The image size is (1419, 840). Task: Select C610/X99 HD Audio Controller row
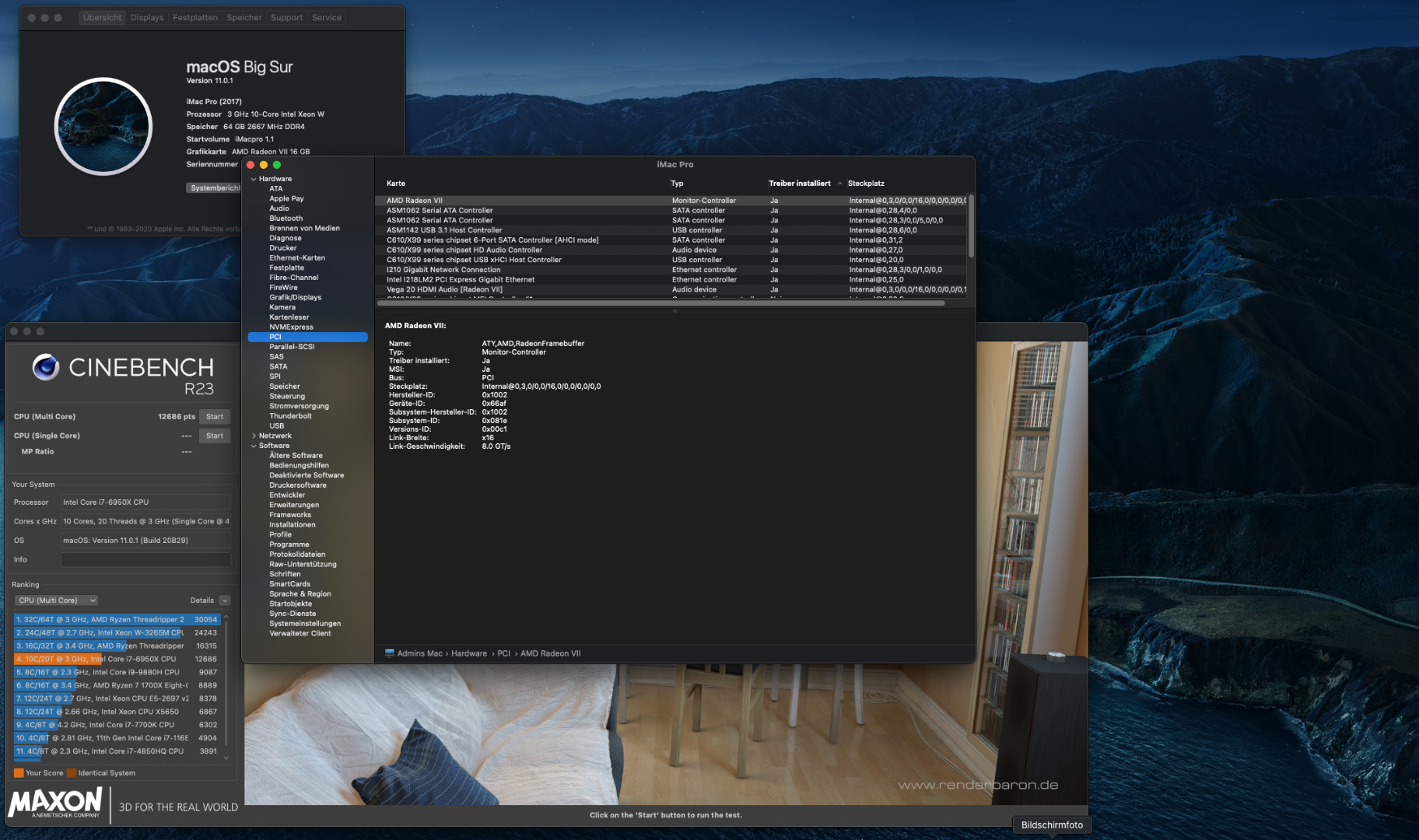click(x=672, y=250)
